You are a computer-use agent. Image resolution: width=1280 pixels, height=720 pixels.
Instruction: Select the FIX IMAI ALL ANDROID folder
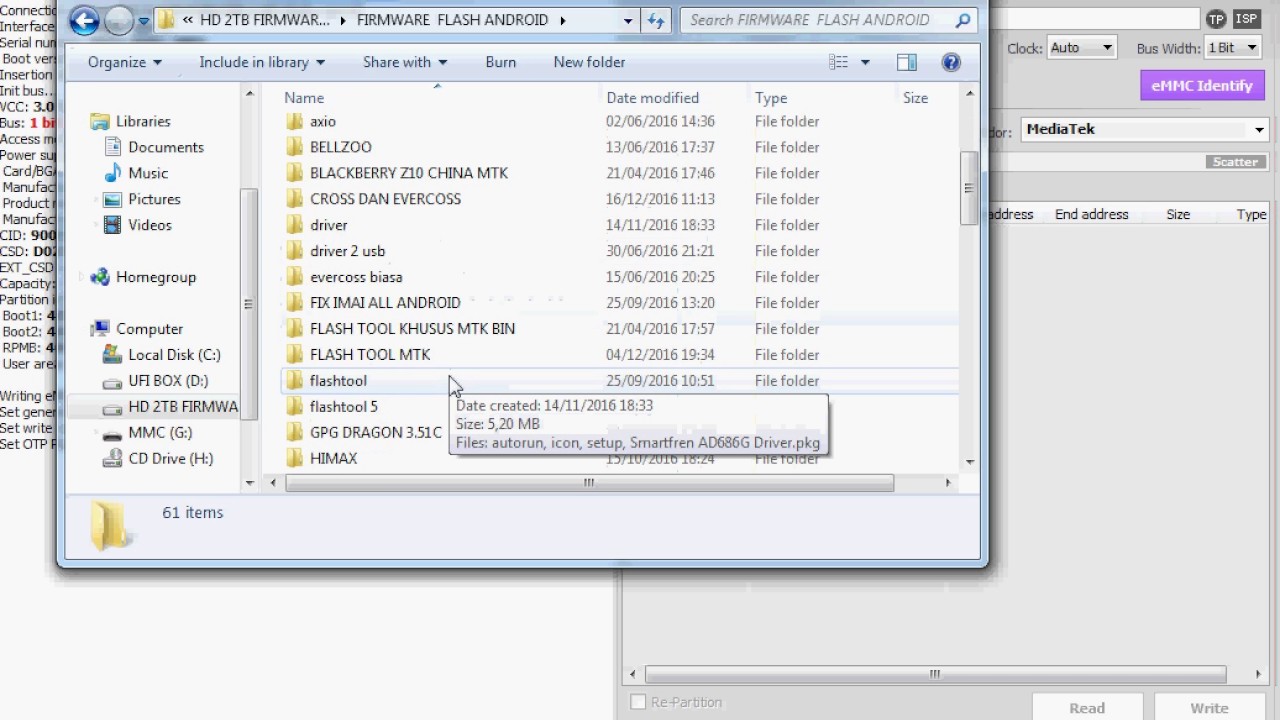374,303
